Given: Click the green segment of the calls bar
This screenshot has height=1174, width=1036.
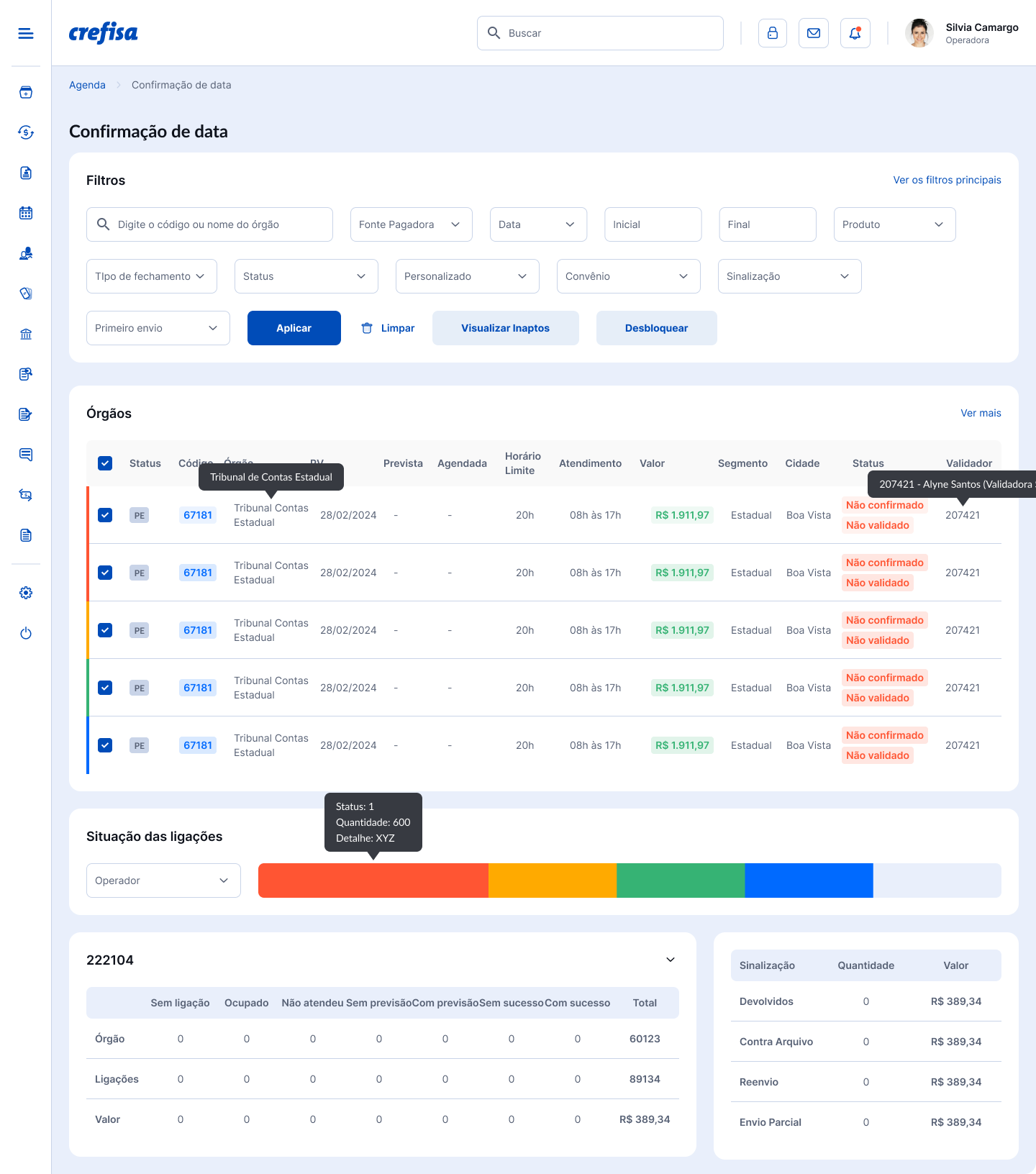Looking at the screenshot, I should (681, 880).
